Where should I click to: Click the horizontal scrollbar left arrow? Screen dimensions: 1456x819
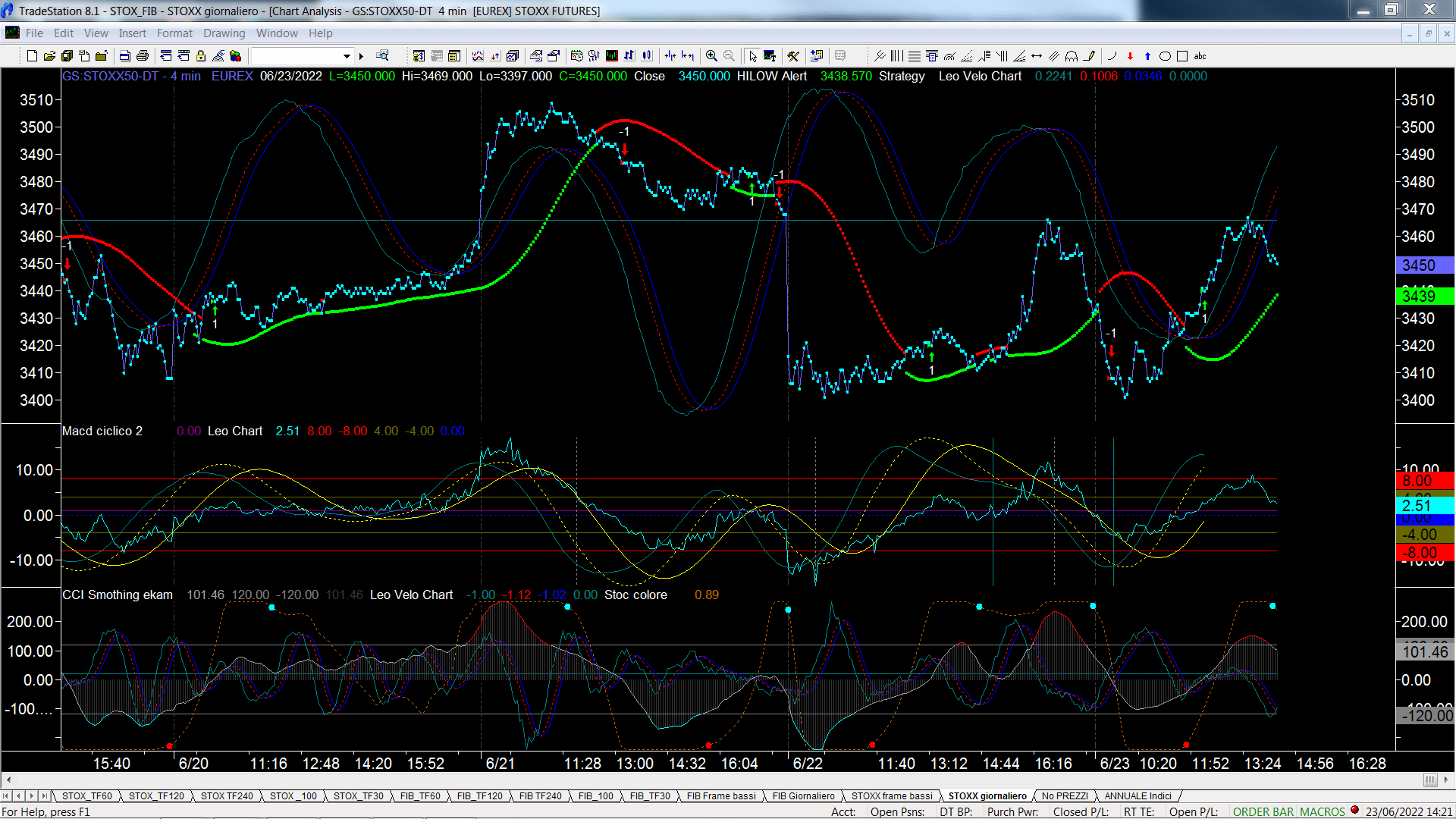pos(8,780)
